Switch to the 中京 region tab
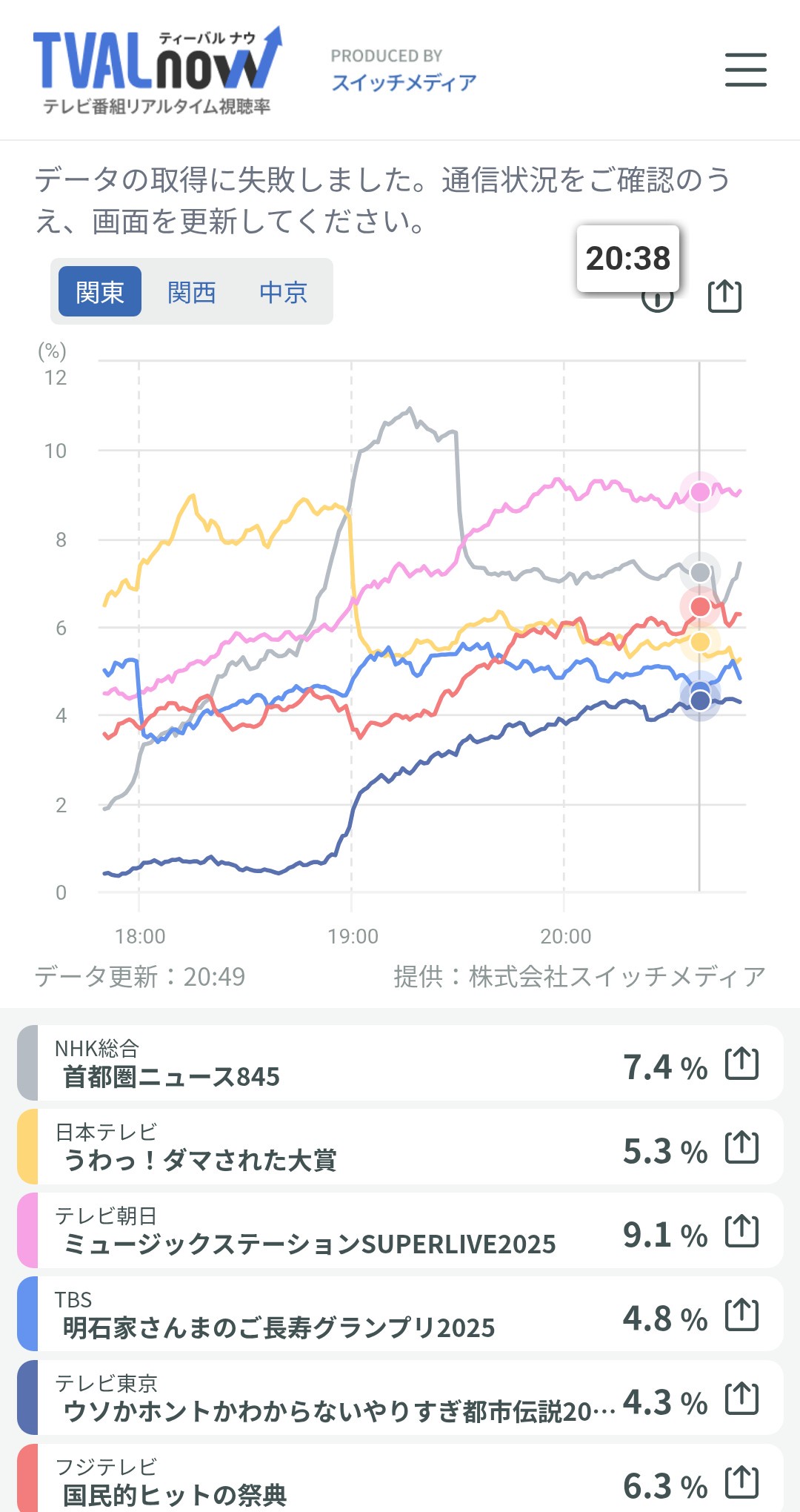Screen dimensions: 800x1512 point(283,292)
